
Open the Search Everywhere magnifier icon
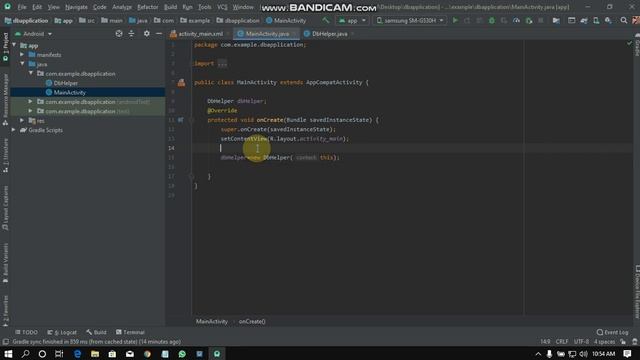click(x=624, y=20)
